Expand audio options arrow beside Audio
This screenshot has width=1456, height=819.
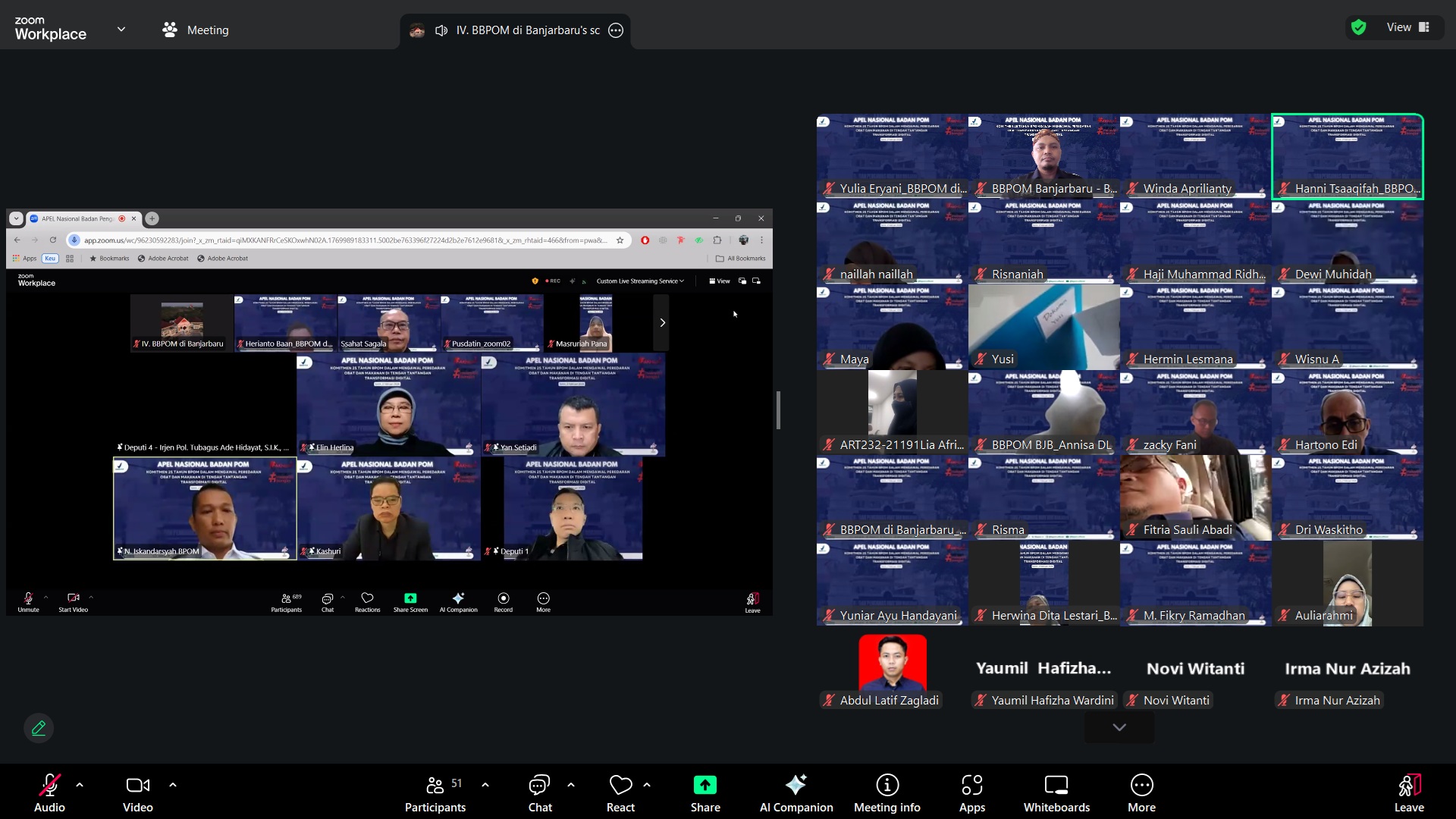pyautogui.click(x=80, y=785)
